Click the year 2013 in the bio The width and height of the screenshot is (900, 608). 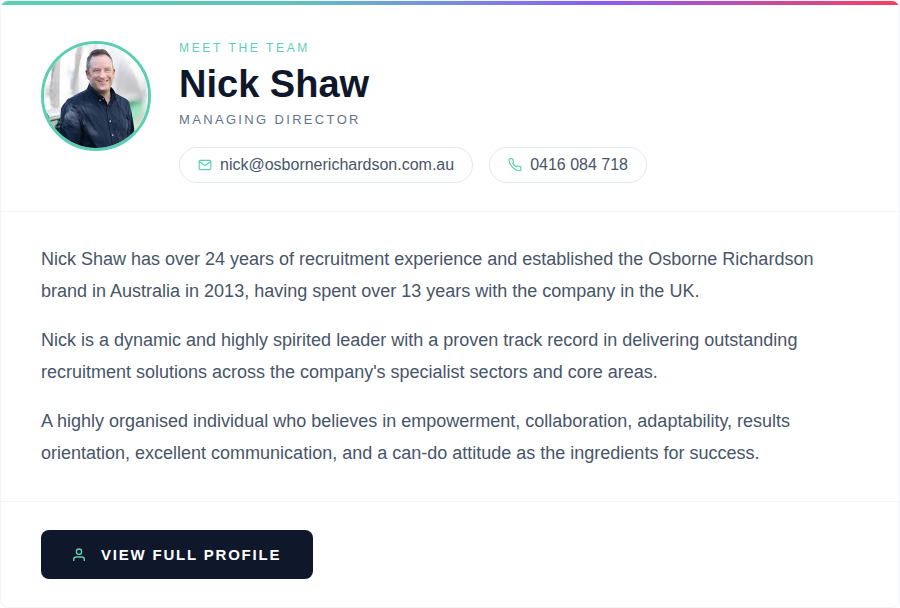228,292
